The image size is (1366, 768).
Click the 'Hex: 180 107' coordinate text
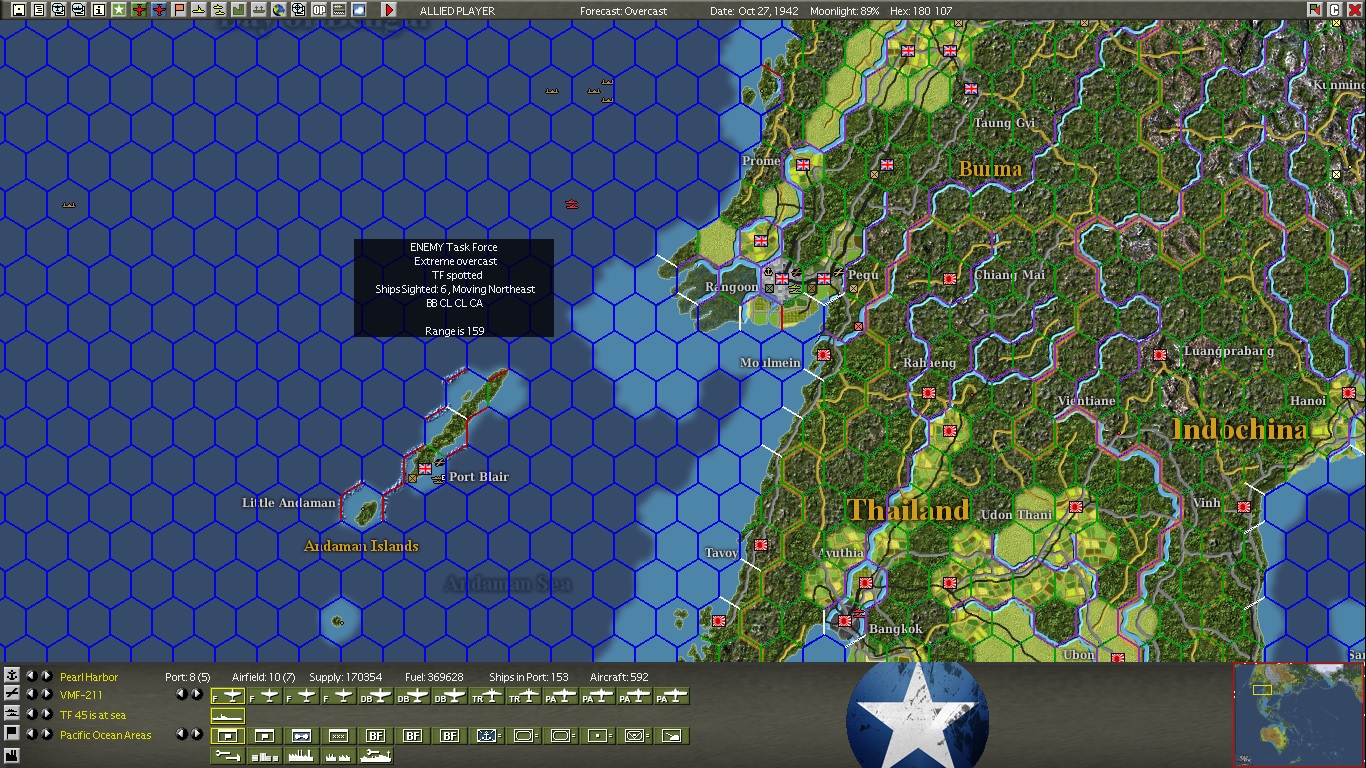[x=921, y=11]
